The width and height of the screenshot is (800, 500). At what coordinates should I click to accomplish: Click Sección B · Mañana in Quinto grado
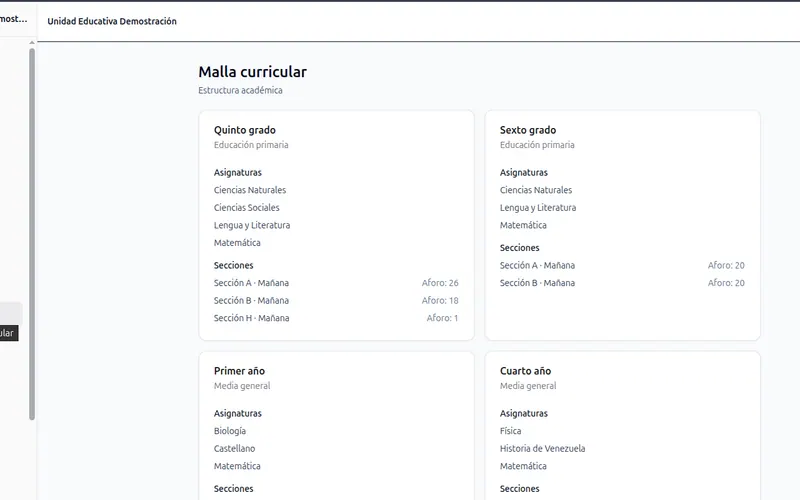(x=252, y=301)
